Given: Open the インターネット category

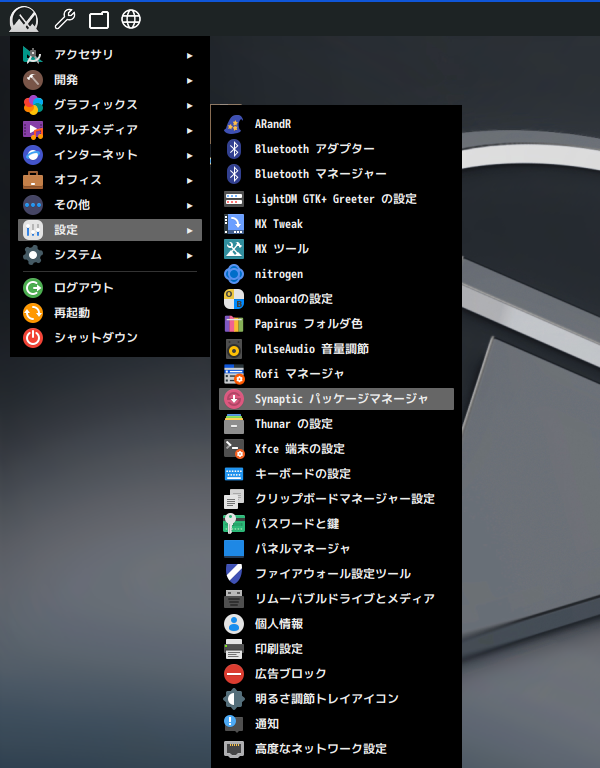Looking at the screenshot, I should click(110, 155).
